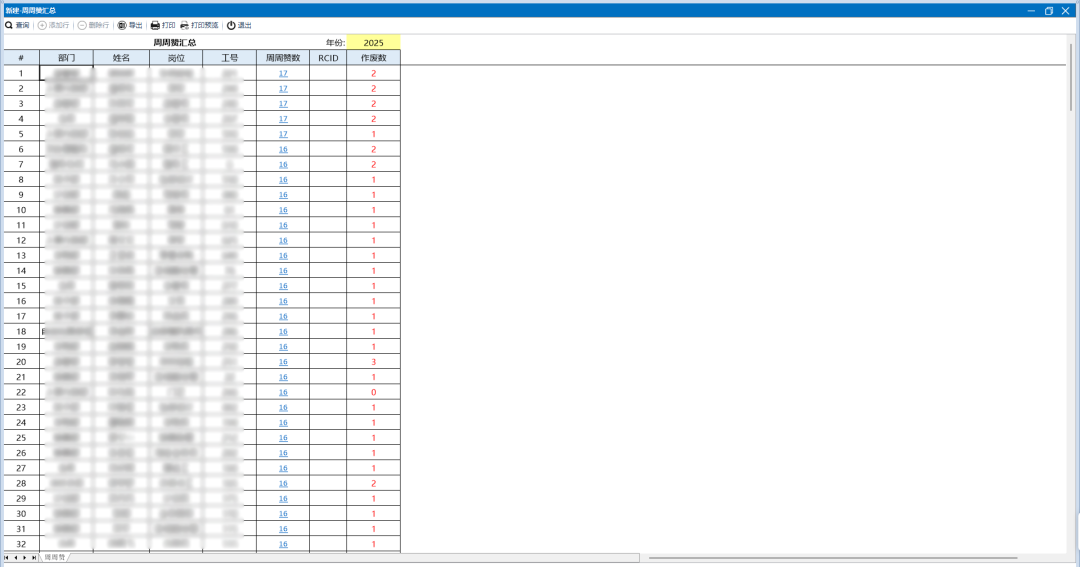Select row number 30 header
Image resolution: width=1080 pixels, height=567 pixels.
coord(21,514)
